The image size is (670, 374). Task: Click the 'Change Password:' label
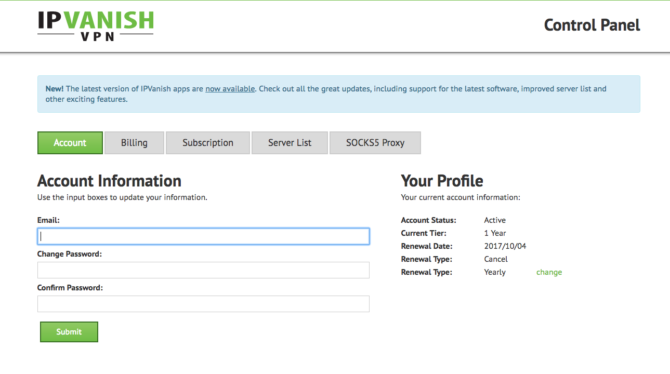point(70,254)
